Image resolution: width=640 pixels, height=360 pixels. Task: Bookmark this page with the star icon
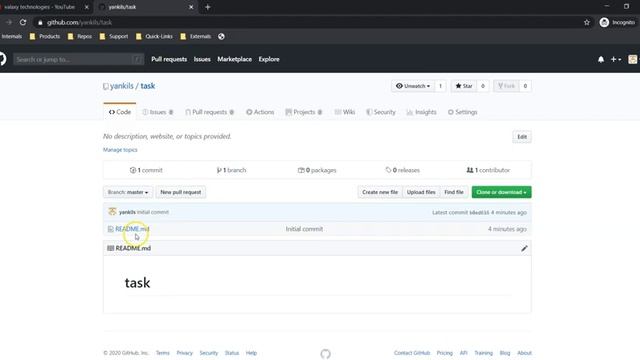587,22
